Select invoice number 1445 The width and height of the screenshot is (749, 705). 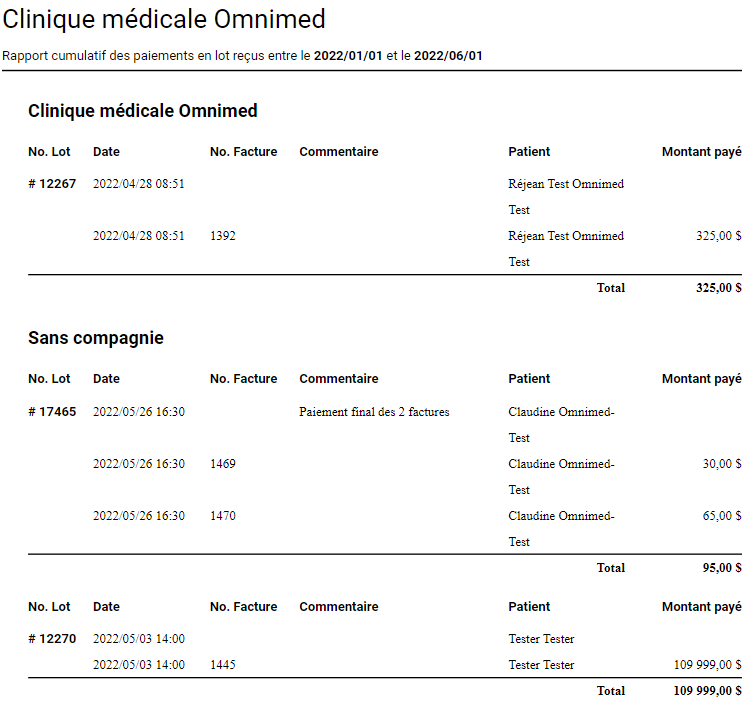coord(223,665)
